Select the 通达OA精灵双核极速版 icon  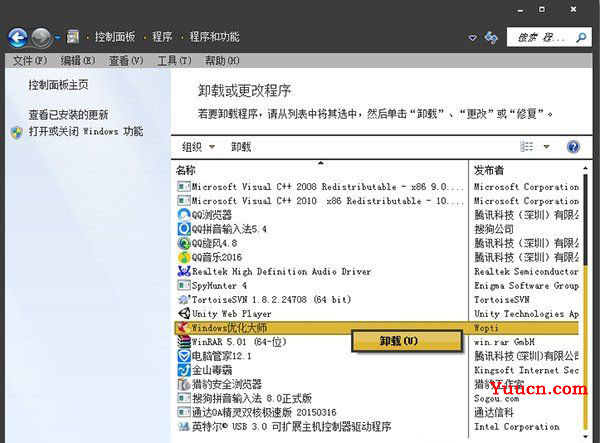tap(184, 412)
